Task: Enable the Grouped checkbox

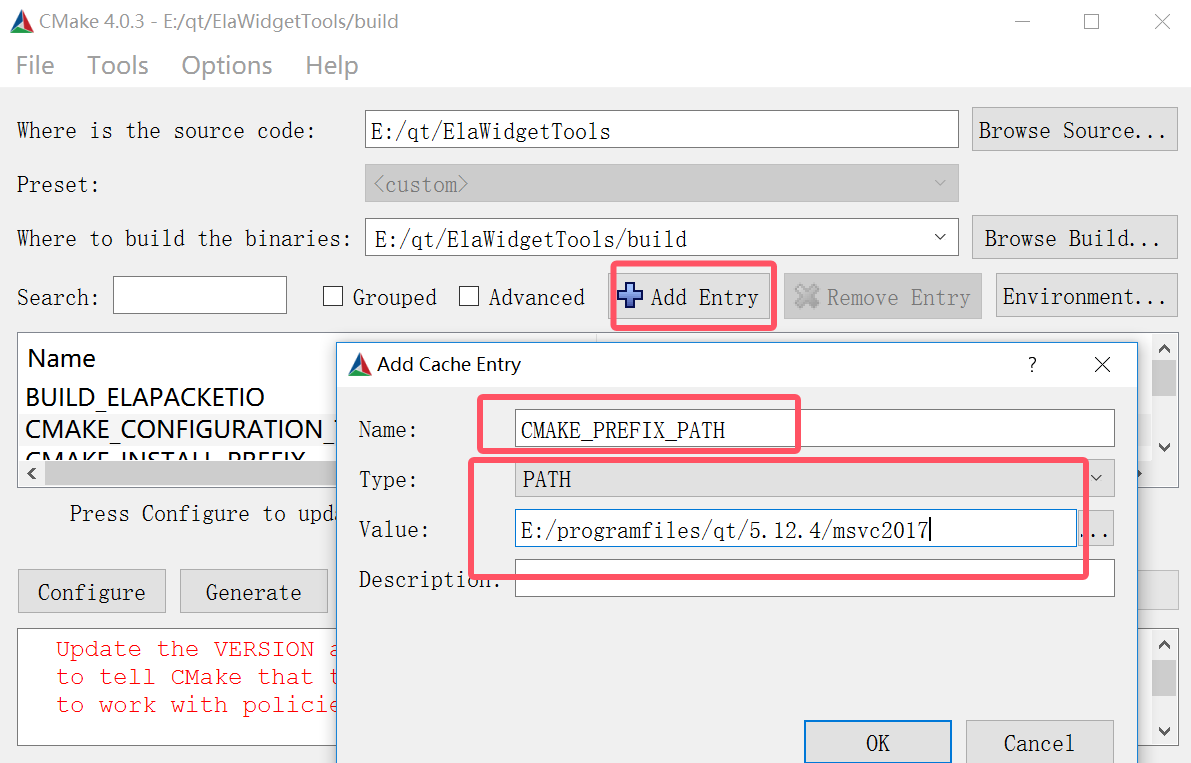Action: click(x=333, y=296)
